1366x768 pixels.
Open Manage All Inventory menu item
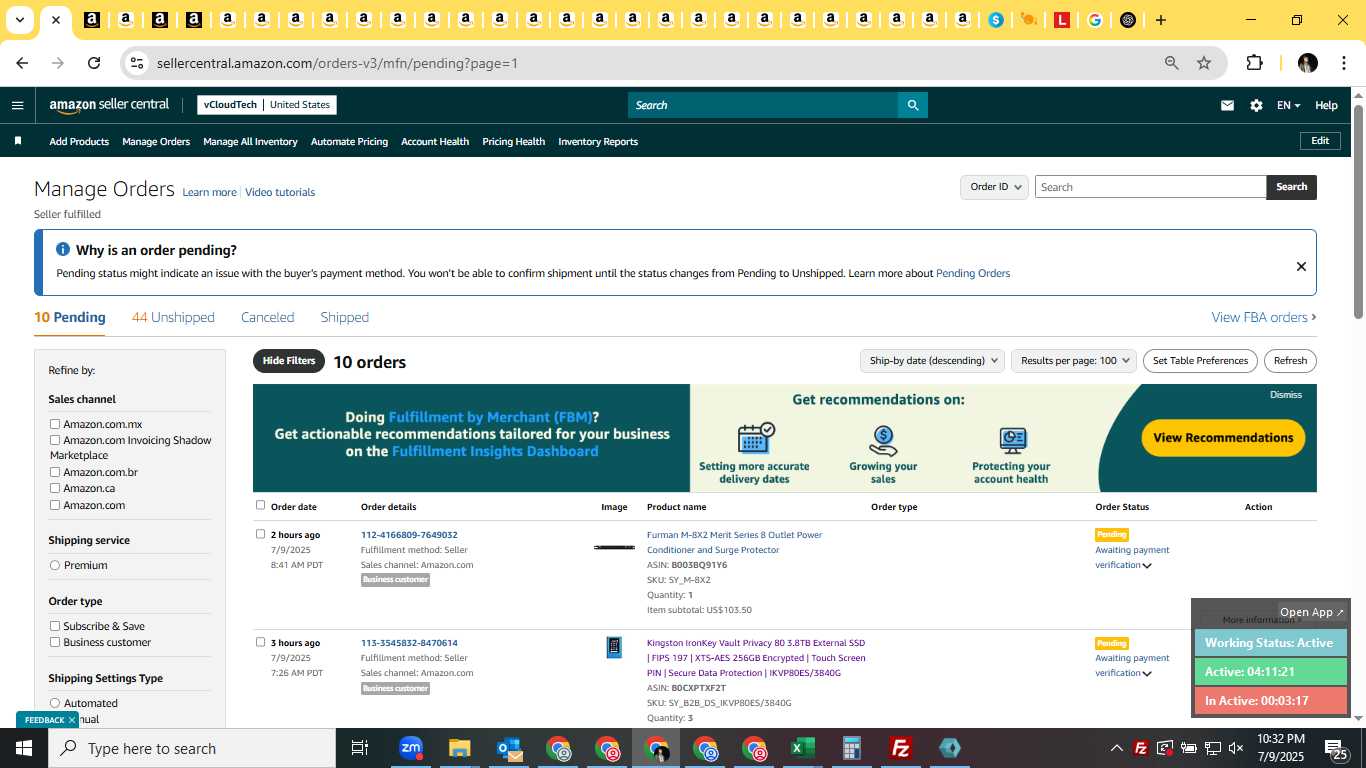point(250,141)
